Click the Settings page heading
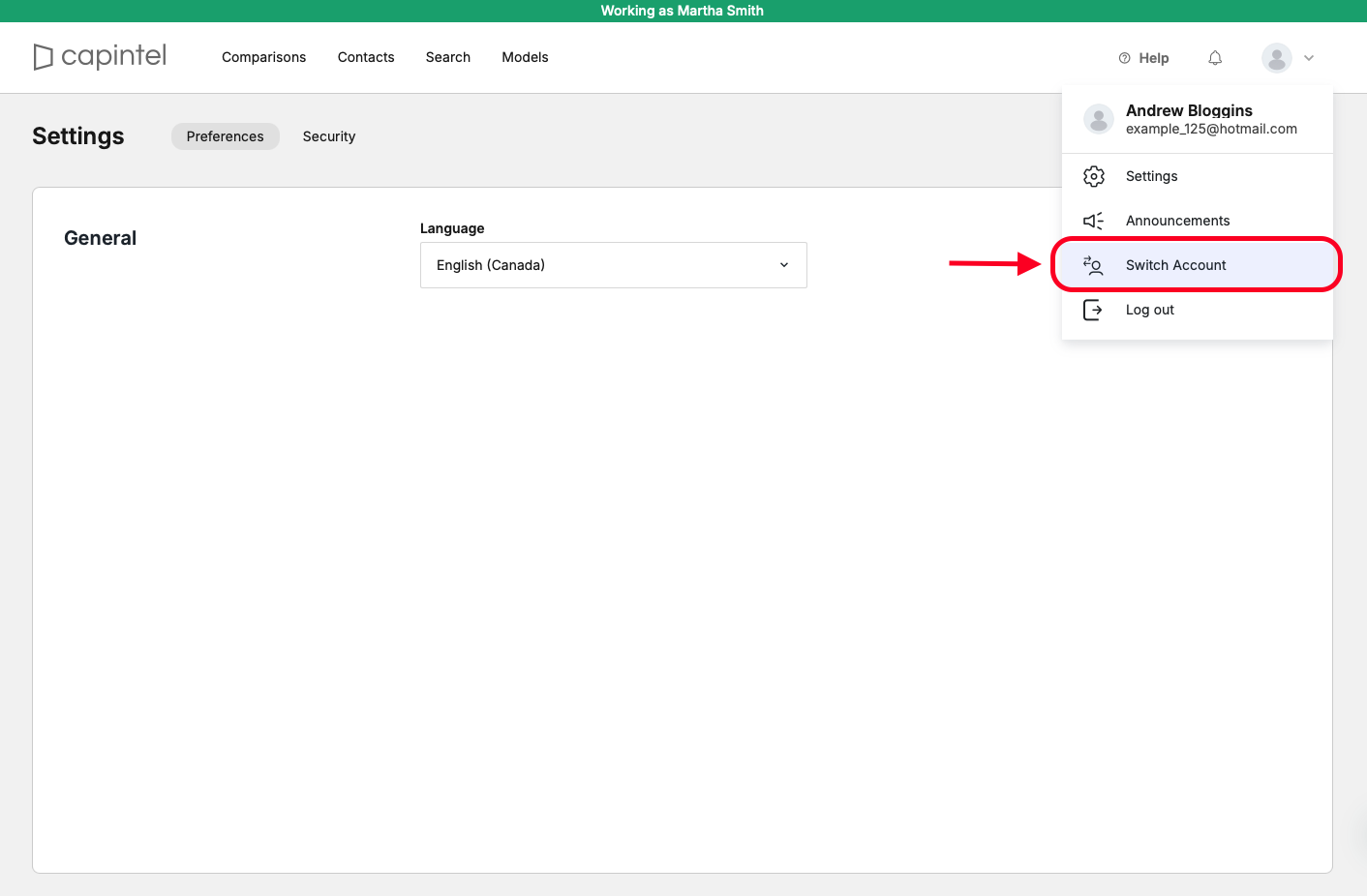1367x896 pixels. [78, 136]
